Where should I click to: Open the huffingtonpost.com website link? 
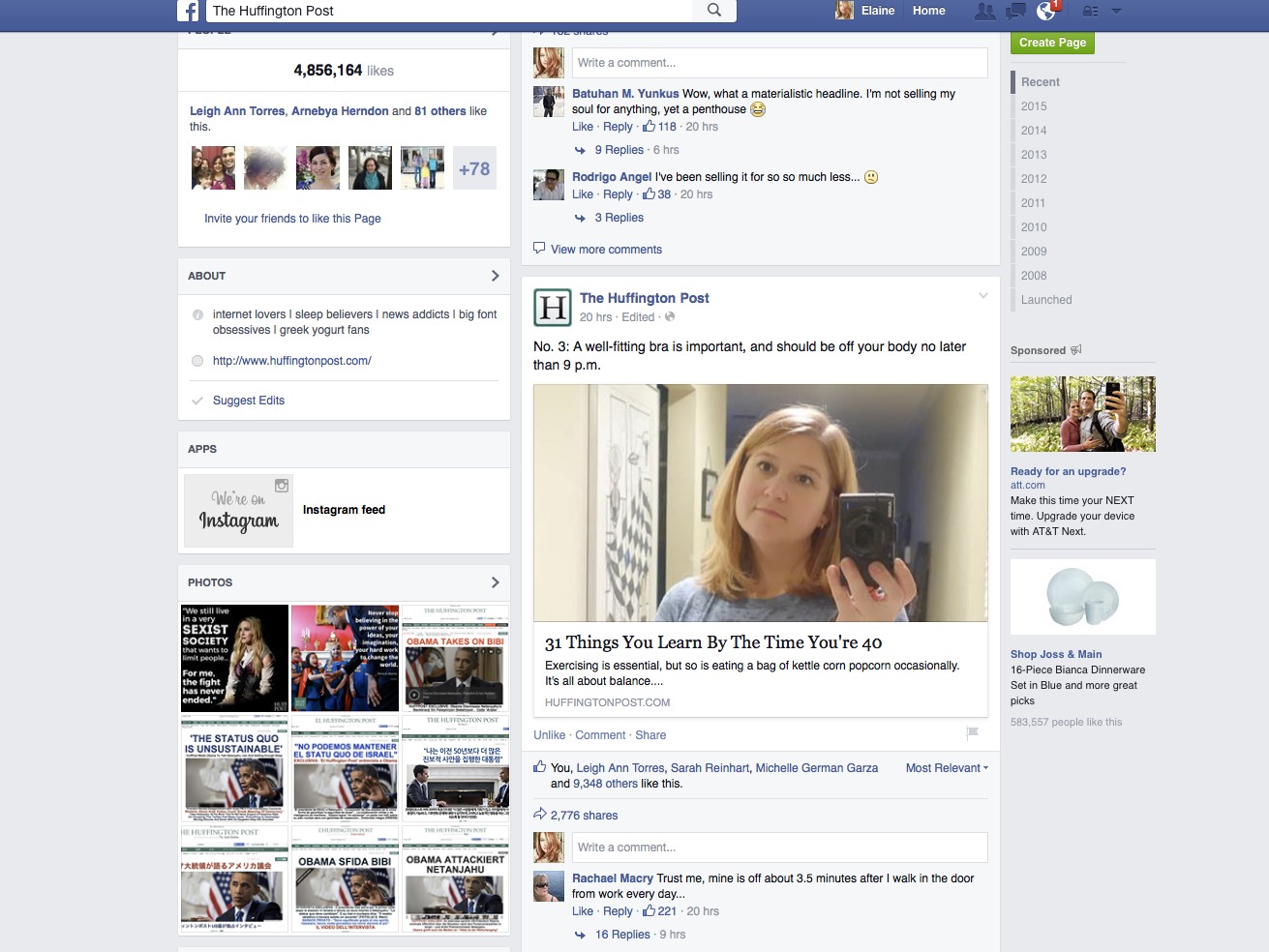(x=292, y=361)
